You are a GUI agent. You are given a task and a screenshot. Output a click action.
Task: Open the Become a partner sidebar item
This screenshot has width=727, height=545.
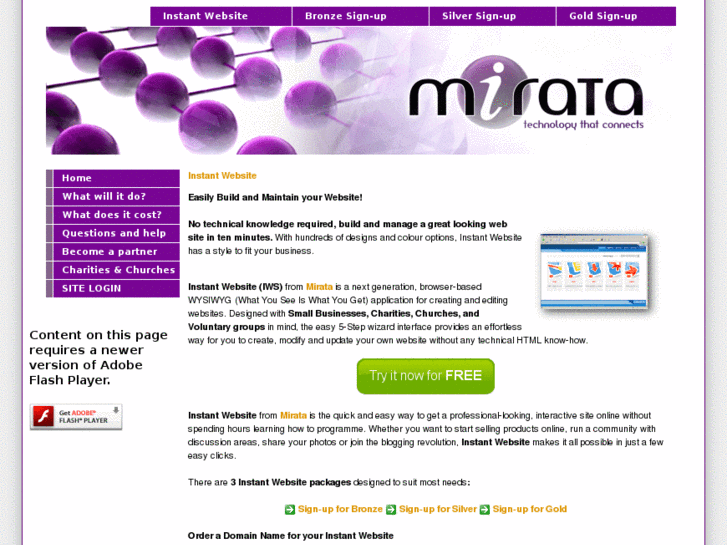(x=113, y=252)
